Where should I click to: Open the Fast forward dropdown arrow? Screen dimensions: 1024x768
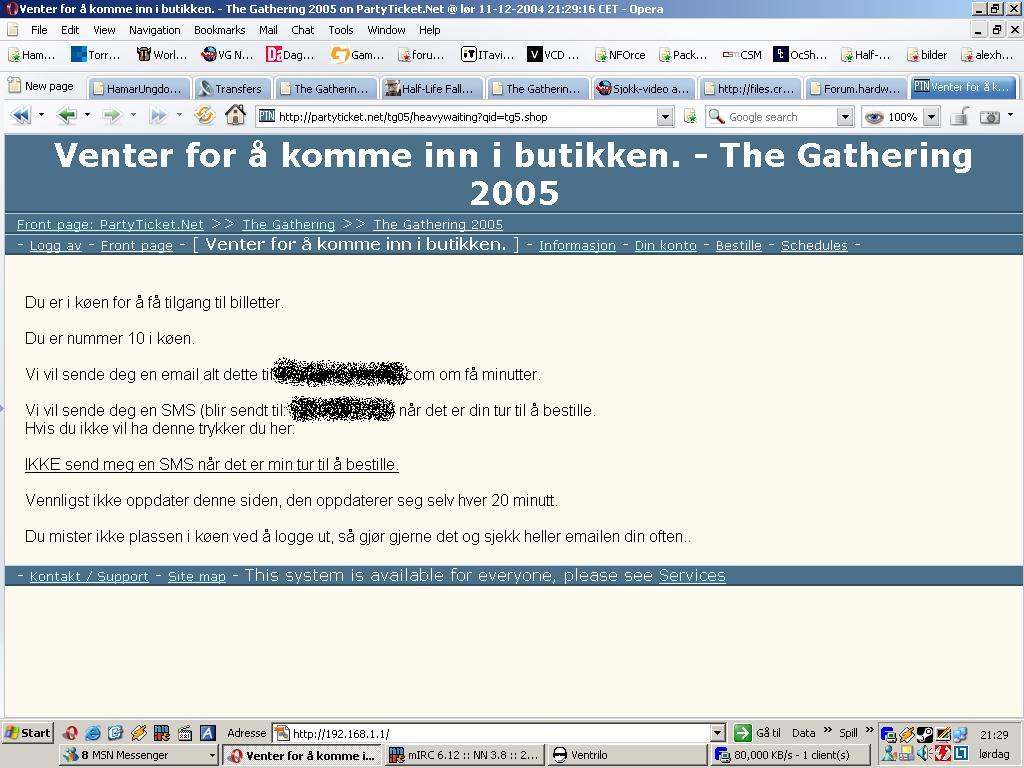pos(179,115)
